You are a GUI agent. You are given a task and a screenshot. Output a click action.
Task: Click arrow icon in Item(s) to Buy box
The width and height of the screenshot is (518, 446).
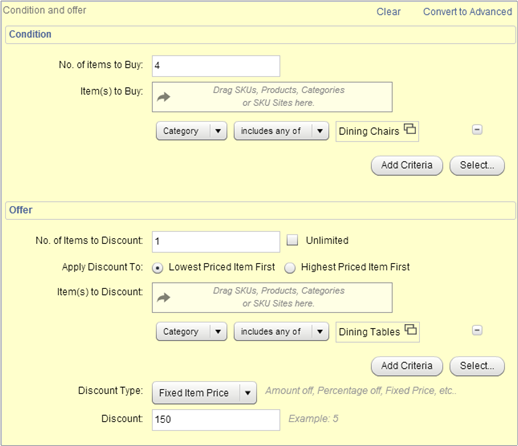[x=164, y=97]
